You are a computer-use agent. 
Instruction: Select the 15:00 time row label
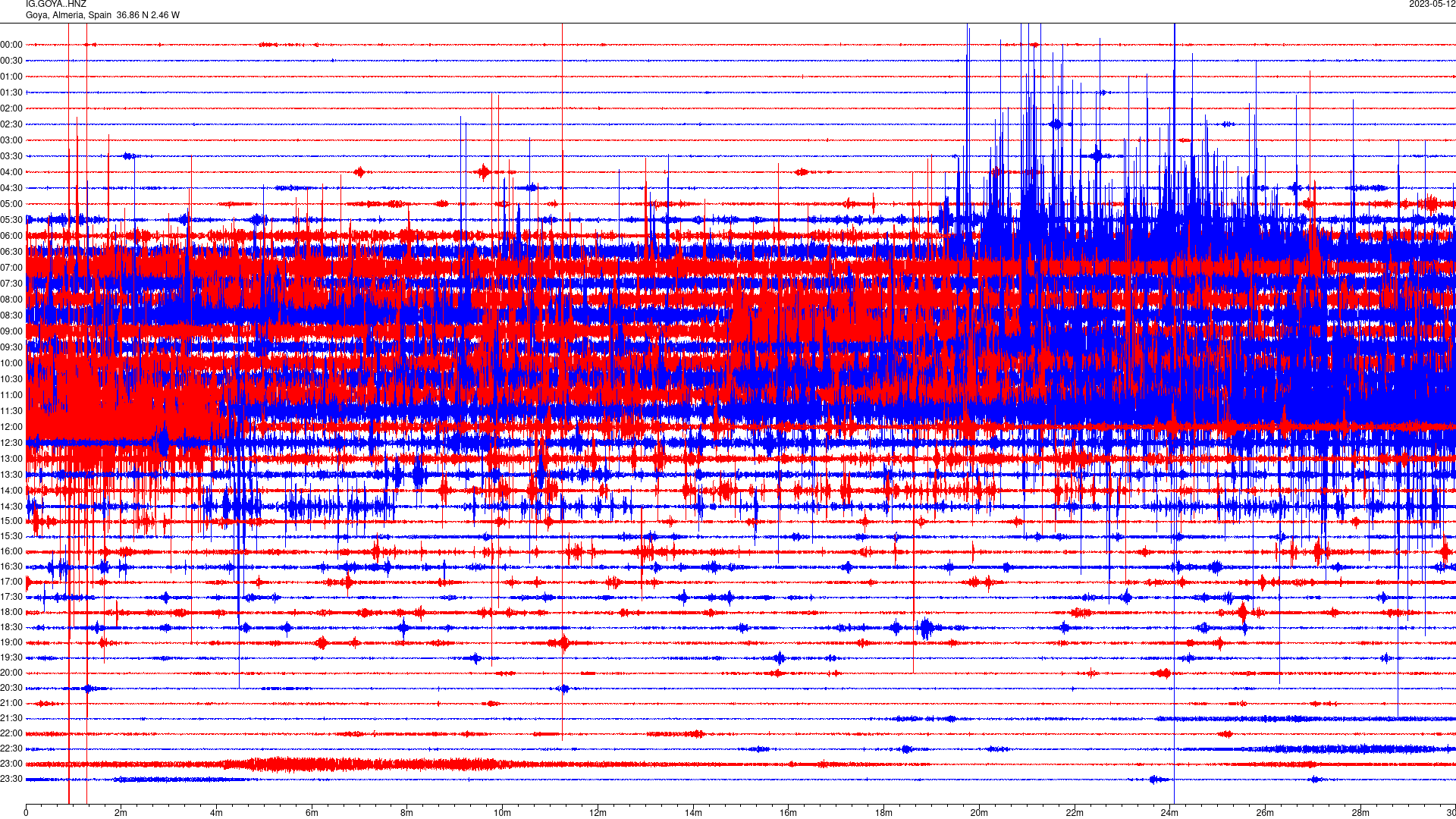click(x=11, y=521)
